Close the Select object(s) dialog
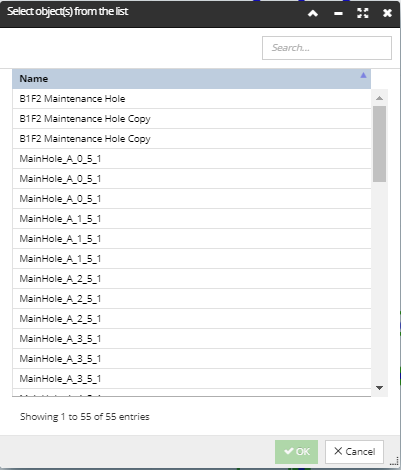This screenshot has width=401, height=470. click(387, 13)
